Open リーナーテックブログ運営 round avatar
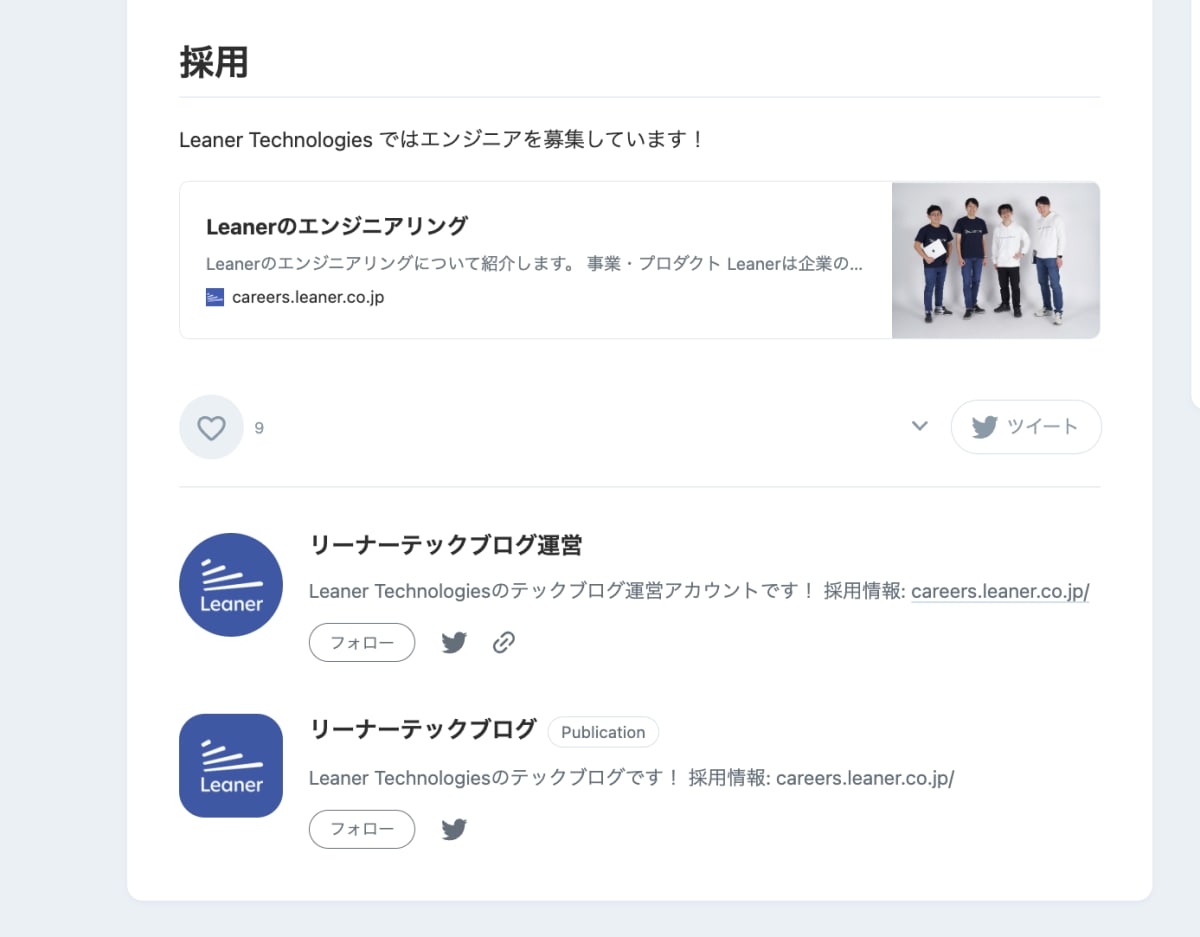Screen dimensions: 1200x937 click(x=231, y=585)
